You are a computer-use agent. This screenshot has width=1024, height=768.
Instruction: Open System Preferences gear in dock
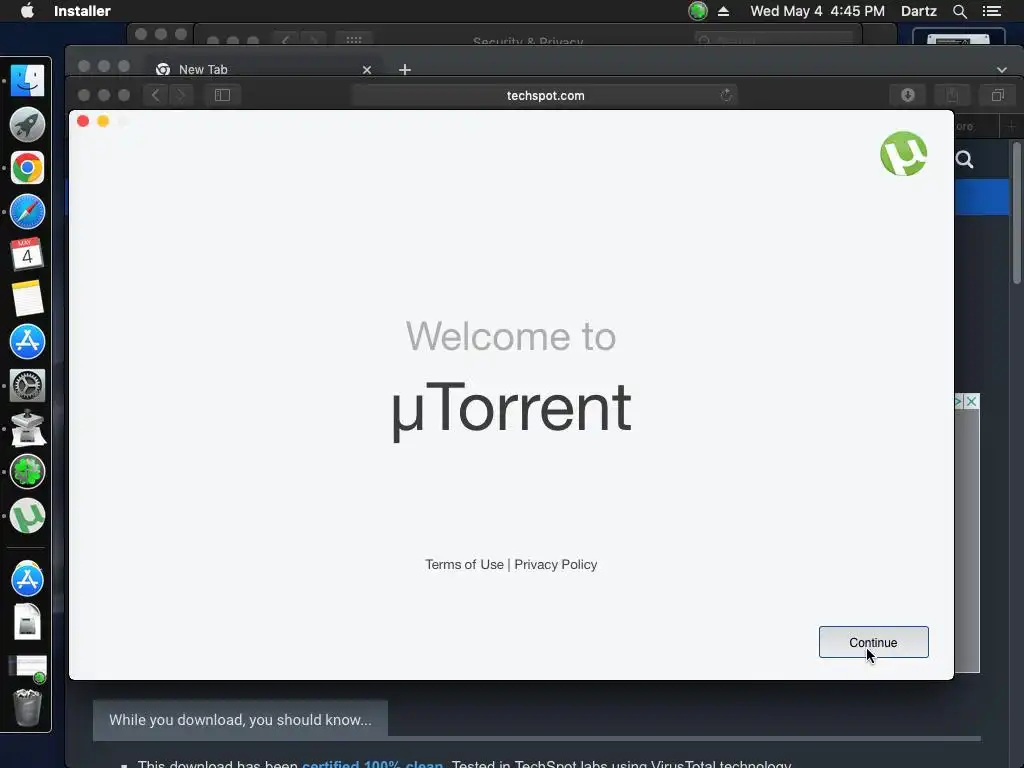click(27, 385)
